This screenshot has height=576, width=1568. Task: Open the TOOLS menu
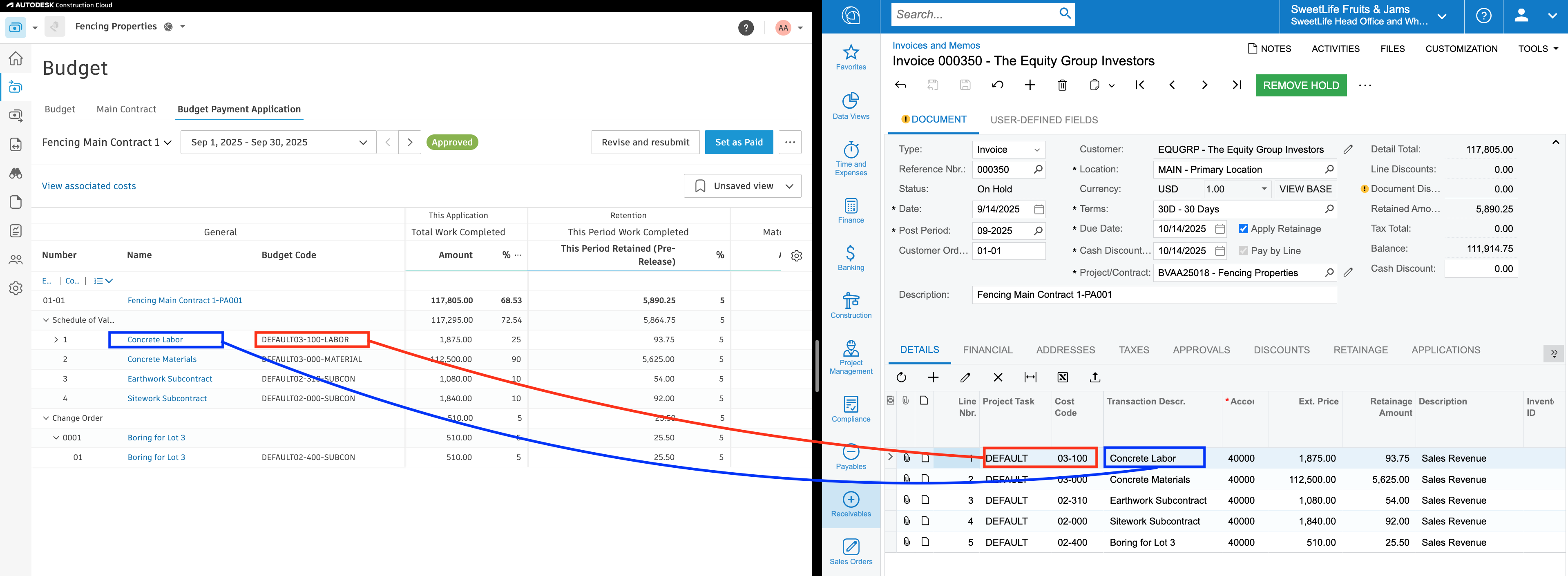click(1537, 49)
